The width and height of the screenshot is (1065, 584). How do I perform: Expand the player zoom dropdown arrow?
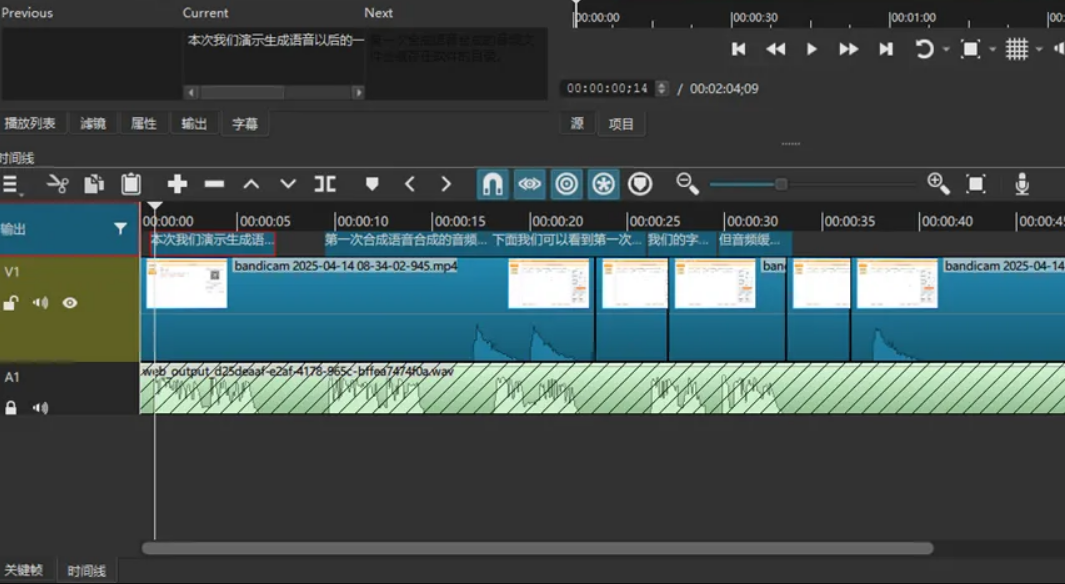click(992, 49)
